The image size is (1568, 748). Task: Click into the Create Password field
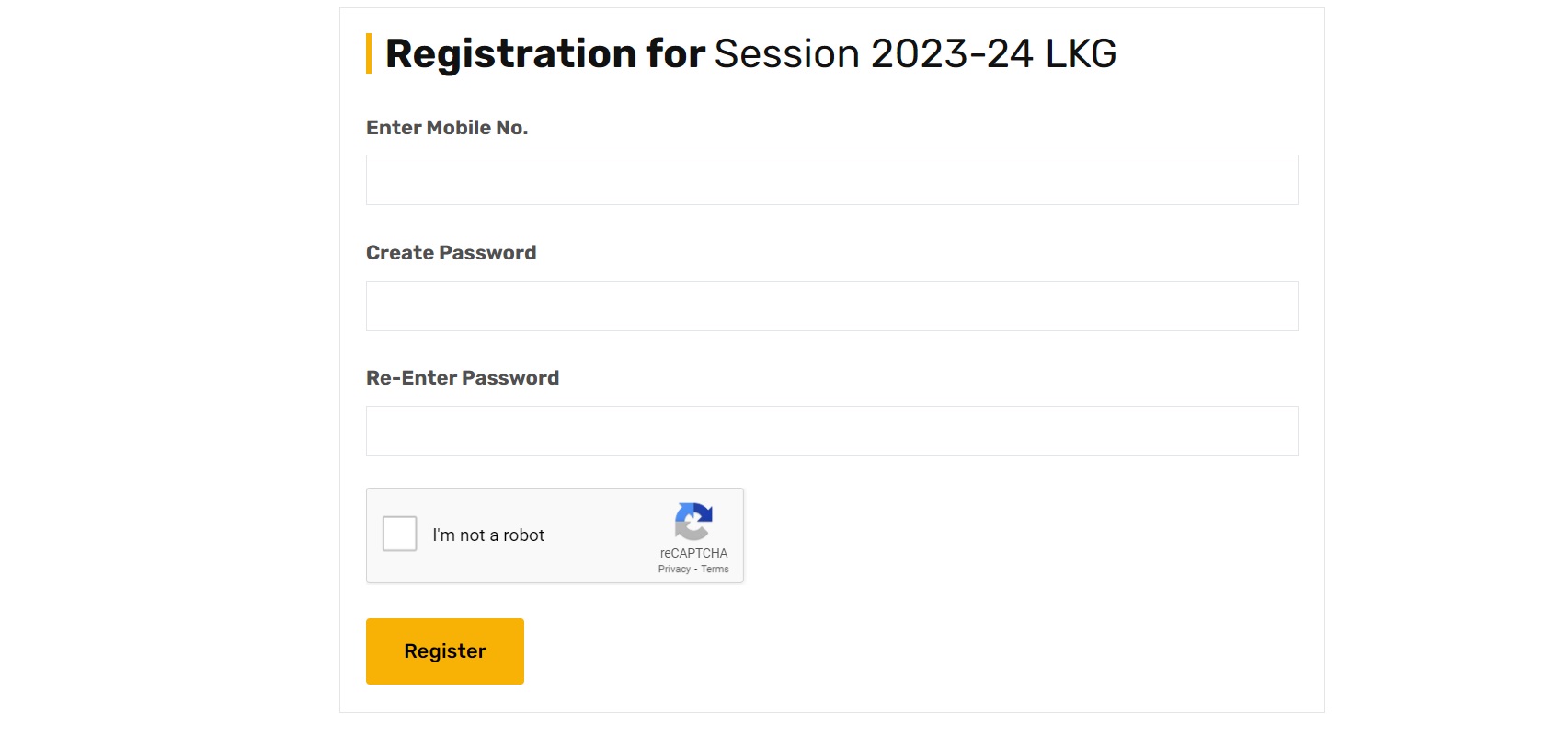[831, 306]
